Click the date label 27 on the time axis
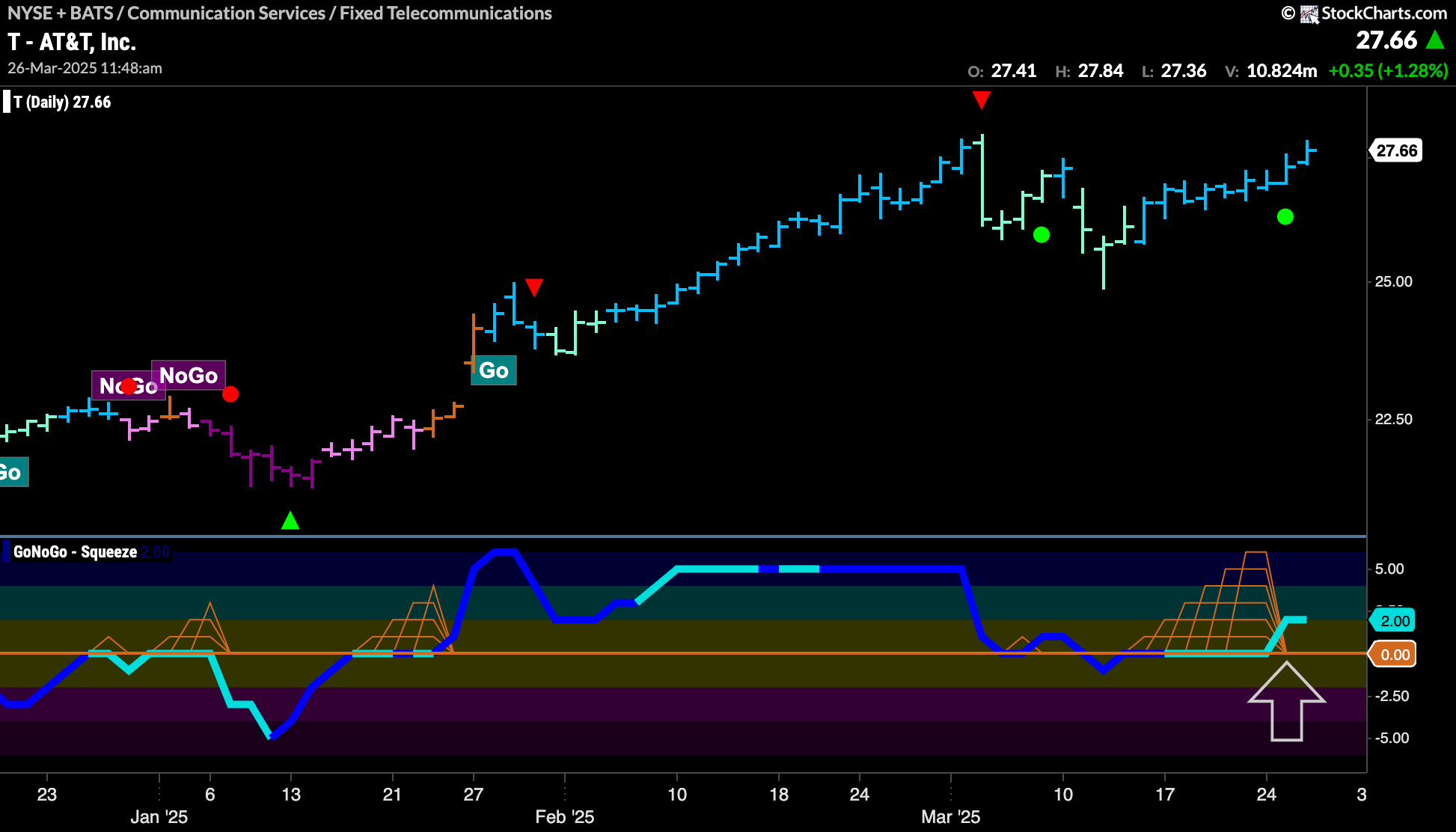 click(474, 795)
